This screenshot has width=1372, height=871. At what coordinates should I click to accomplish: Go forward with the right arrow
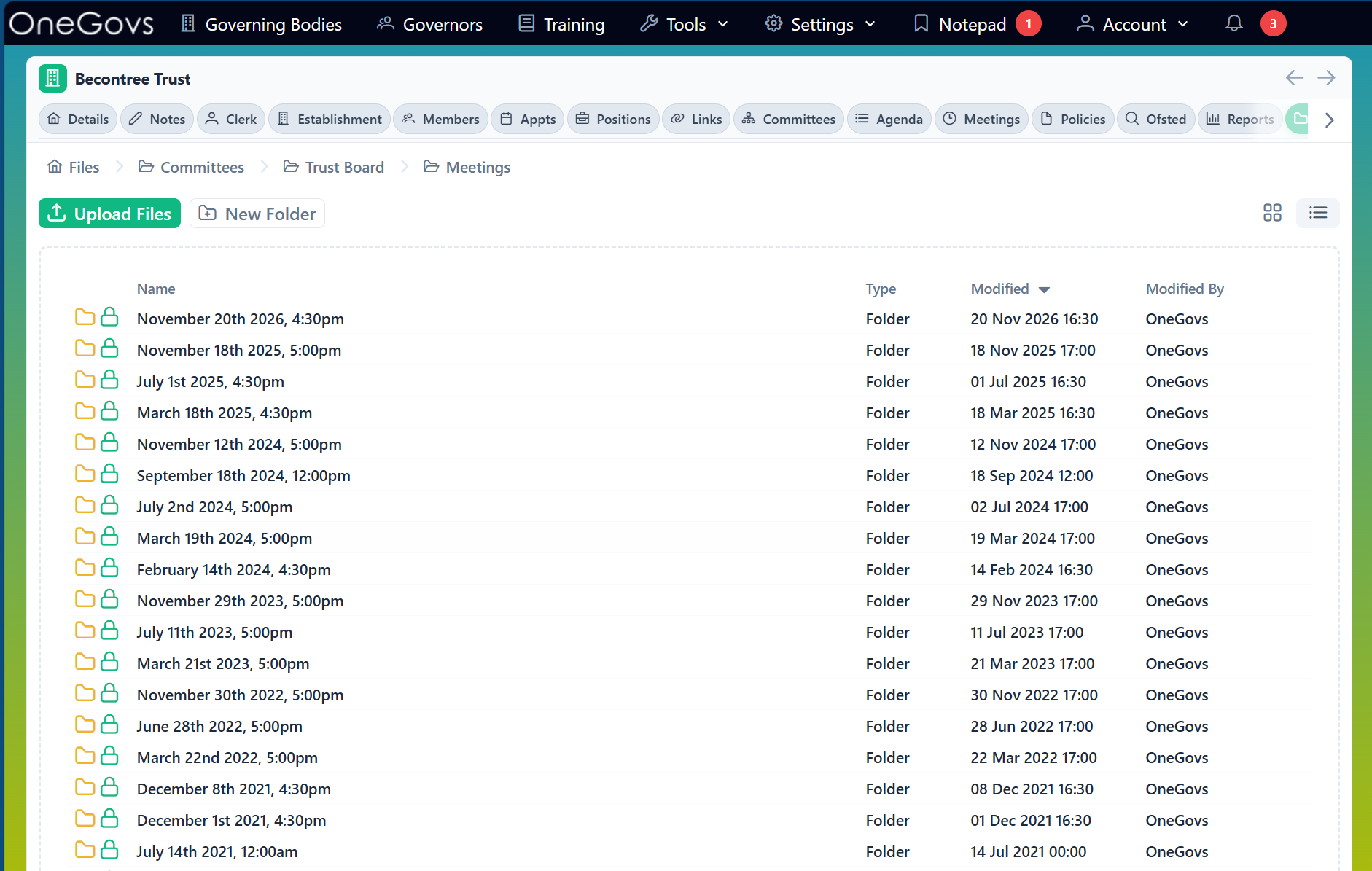pyautogui.click(x=1326, y=78)
